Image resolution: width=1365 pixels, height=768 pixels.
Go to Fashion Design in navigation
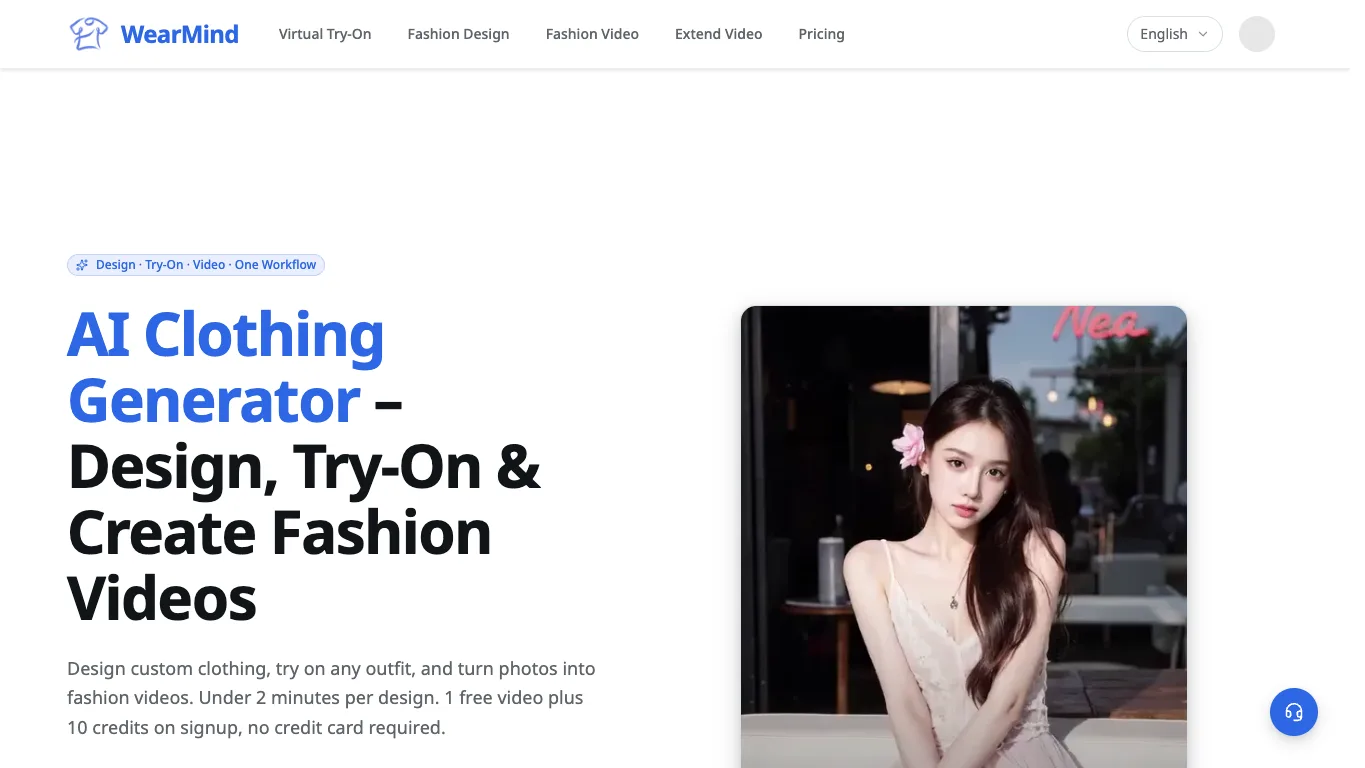click(x=458, y=34)
